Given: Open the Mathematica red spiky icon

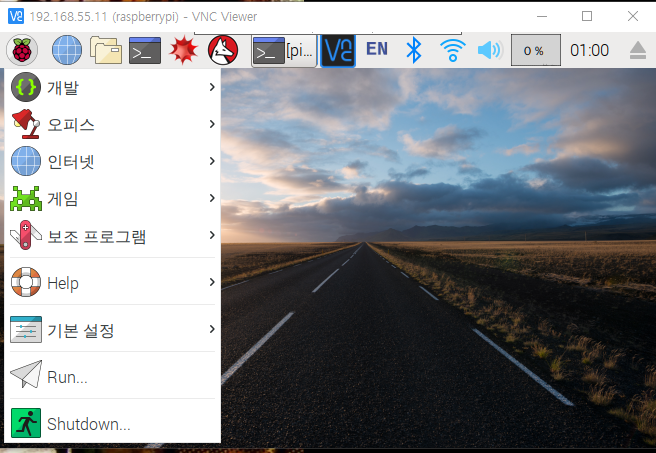Looking at the screenshot, I should (184, 50).
